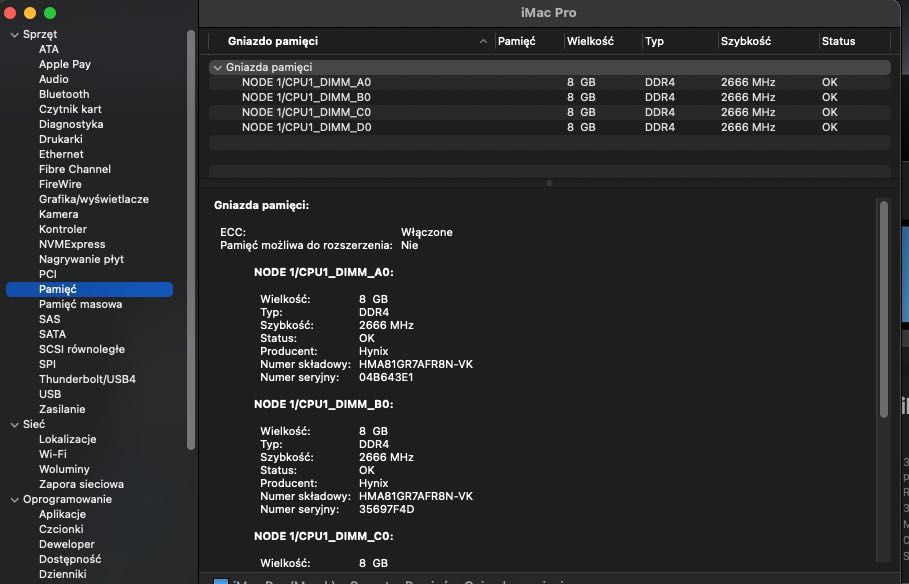Click the NODE 1/CPU1_DIMM_B0: details heading
Screen dimensions: 909x584
[x=323, y=404]
